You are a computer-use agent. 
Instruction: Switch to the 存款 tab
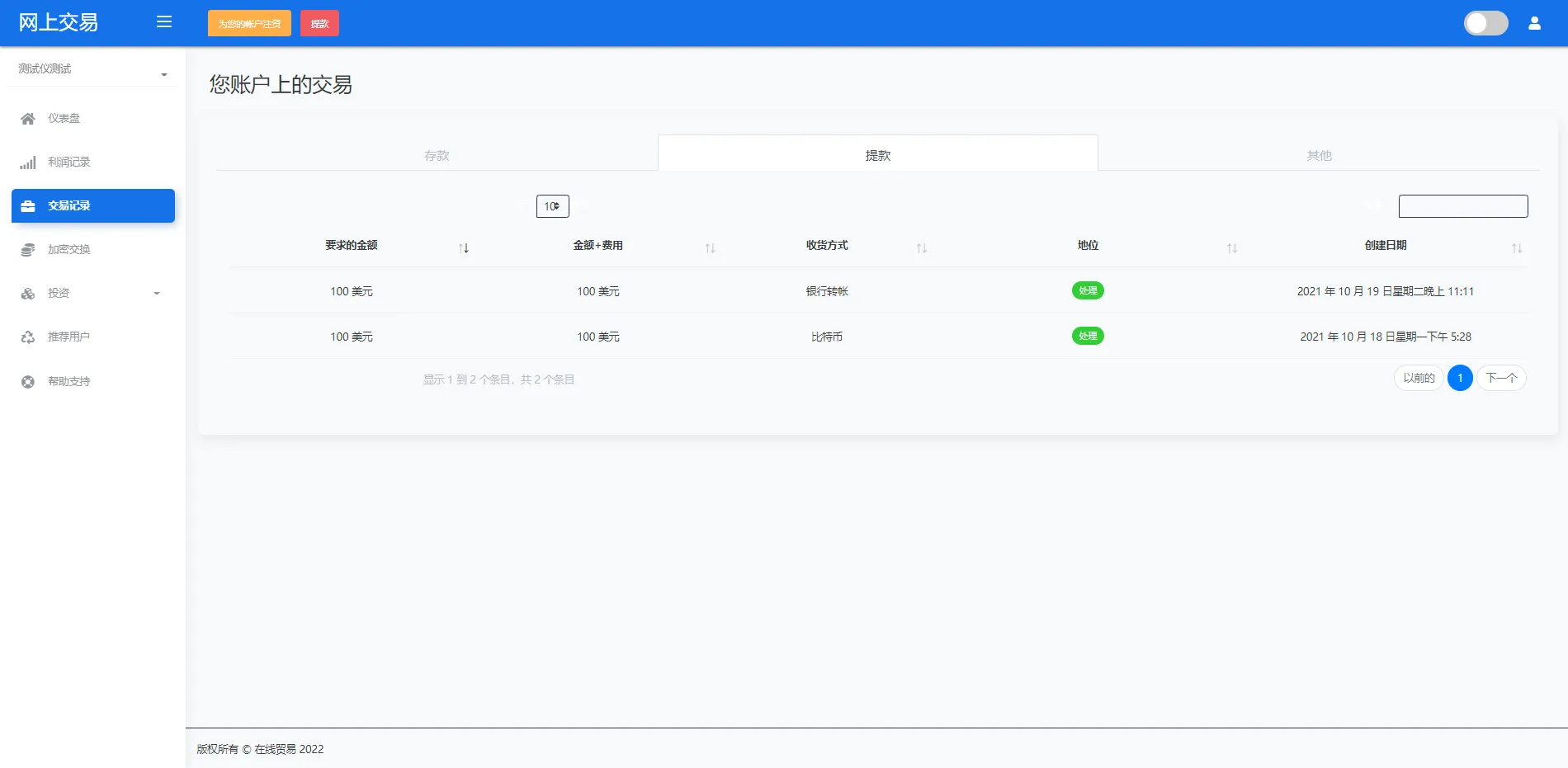[437, 155]
